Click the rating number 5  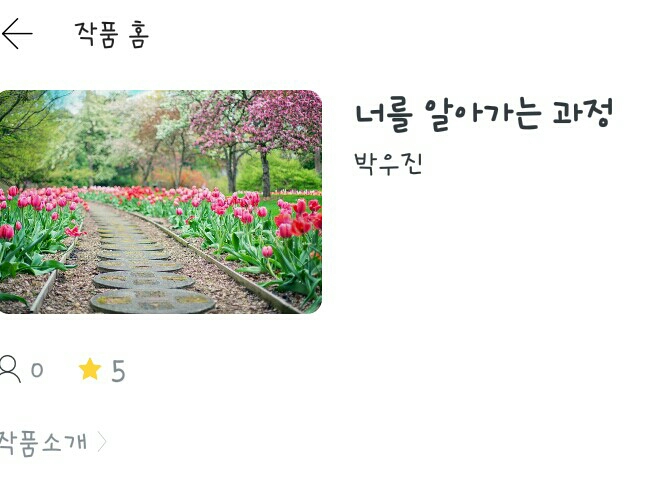(118, 371)
